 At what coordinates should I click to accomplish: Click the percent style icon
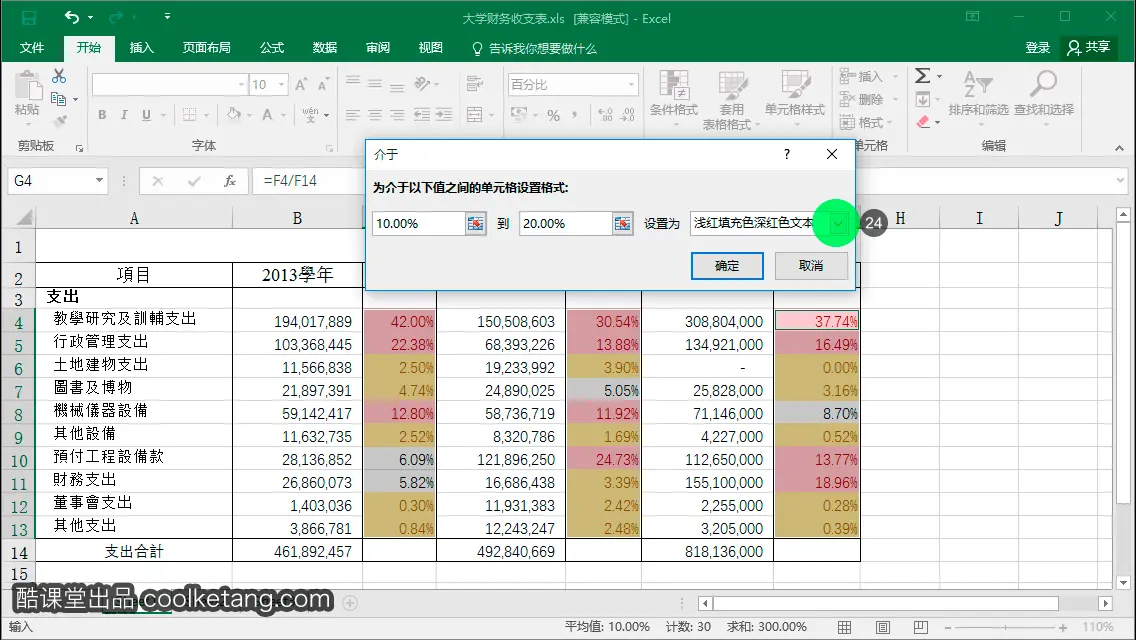pos(554,115)
